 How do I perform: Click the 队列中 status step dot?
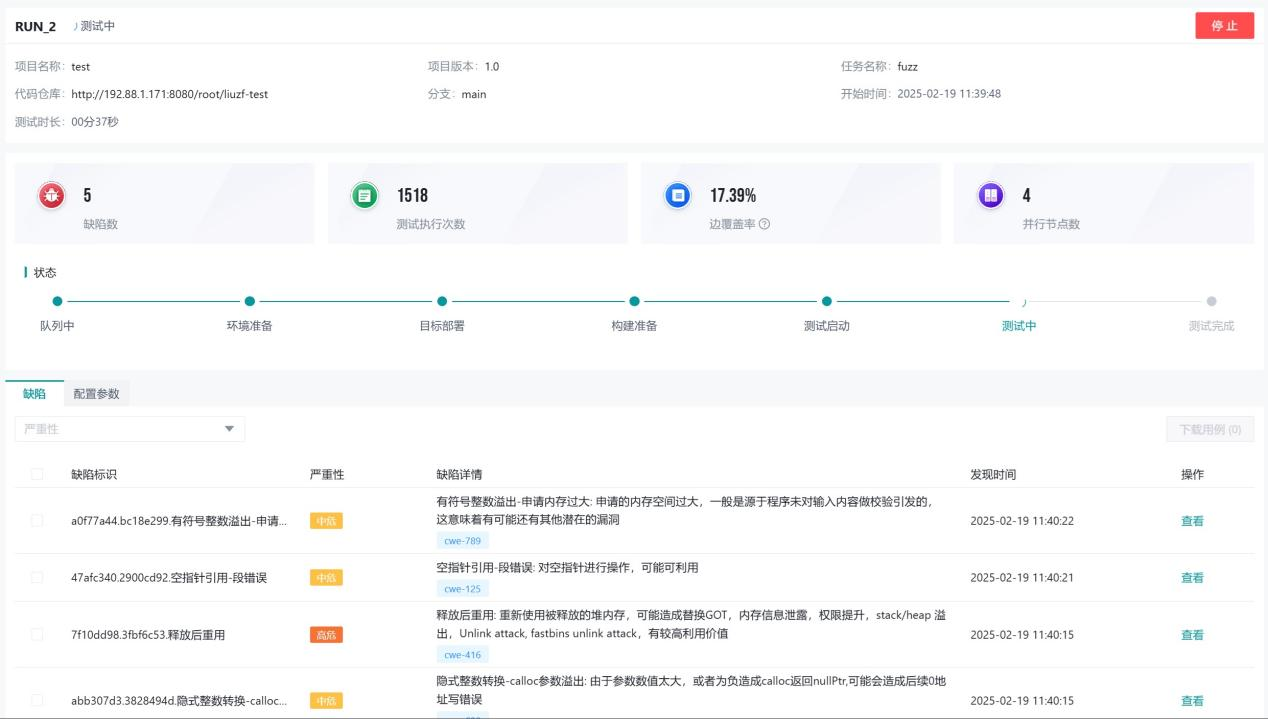[x=57, y=301]
